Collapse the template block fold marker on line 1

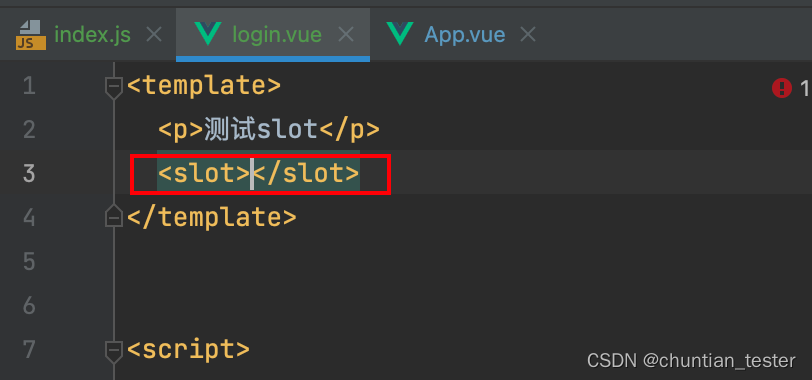point(113,87)
